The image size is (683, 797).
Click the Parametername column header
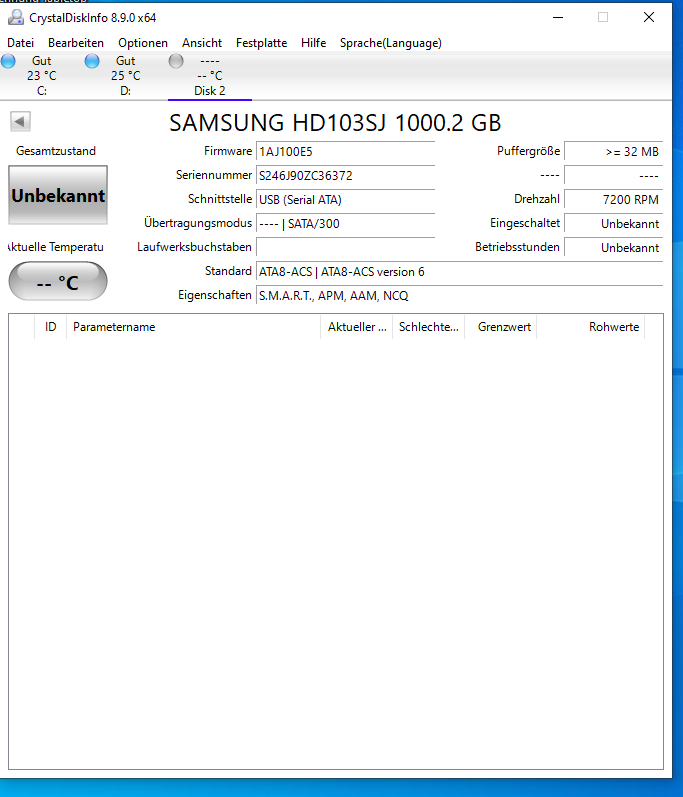[x=194, y=327]
